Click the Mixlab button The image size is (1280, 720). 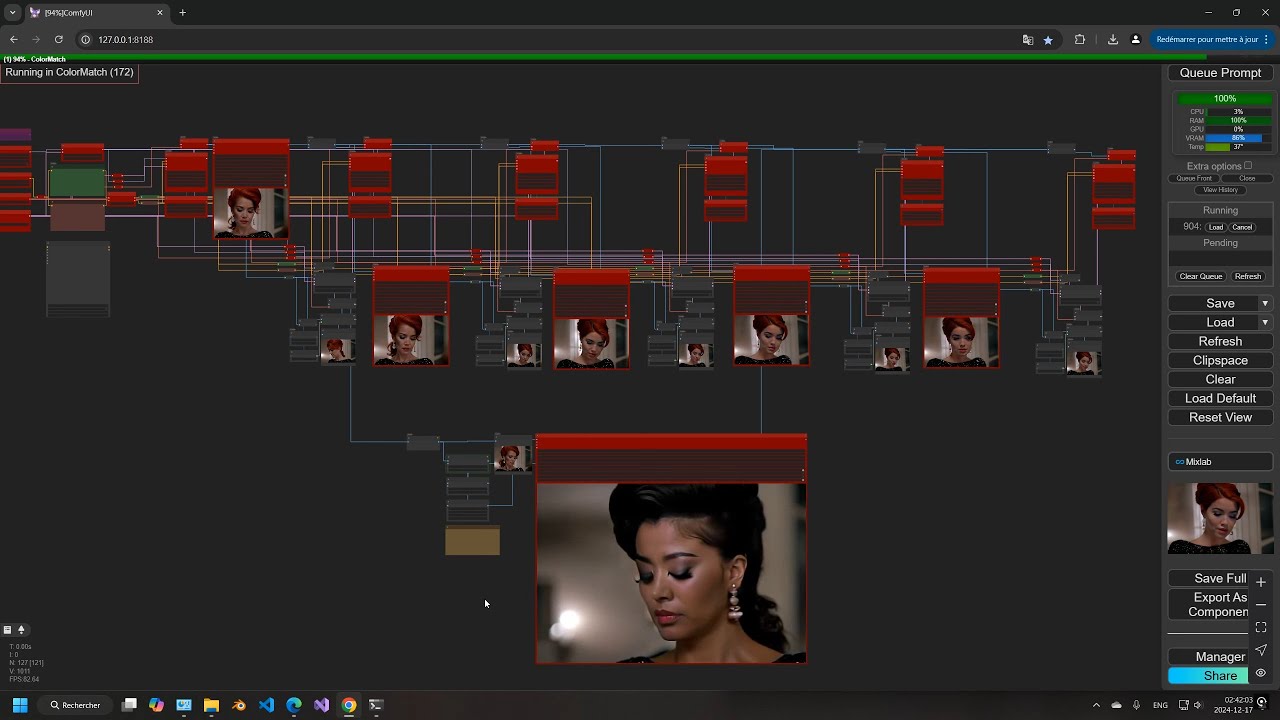click(x=1220, y=462)
